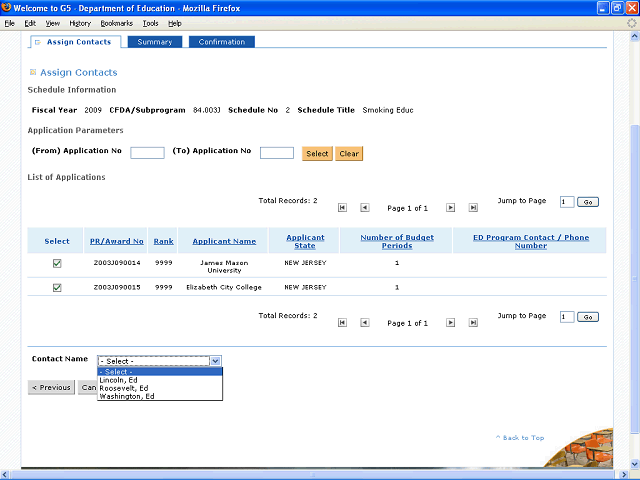Go to last page in bottom pager
The height and width of the screenshot is (480, 640).
point(473,323)
